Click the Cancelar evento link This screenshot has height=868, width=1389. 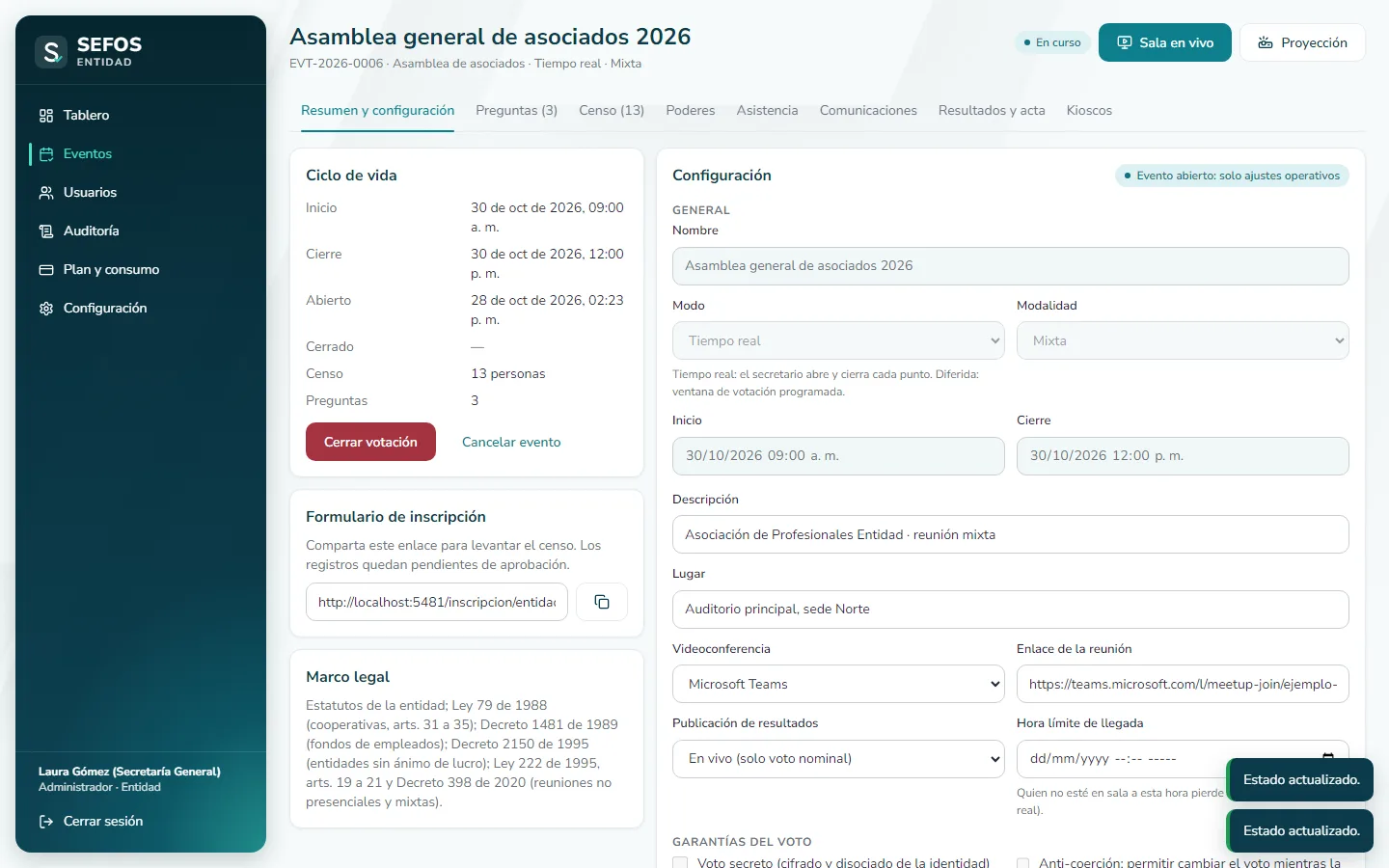tap(511, 442)
